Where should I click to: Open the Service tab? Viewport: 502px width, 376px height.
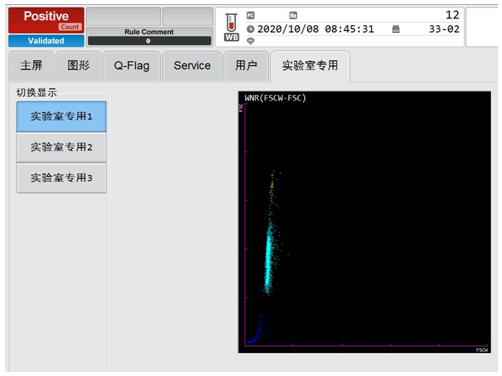(x=192, y=66)
